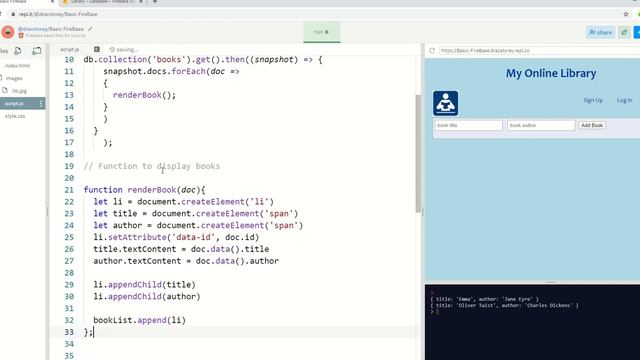Click the share button
Viewport: 640px width, 360px height.
600,32
